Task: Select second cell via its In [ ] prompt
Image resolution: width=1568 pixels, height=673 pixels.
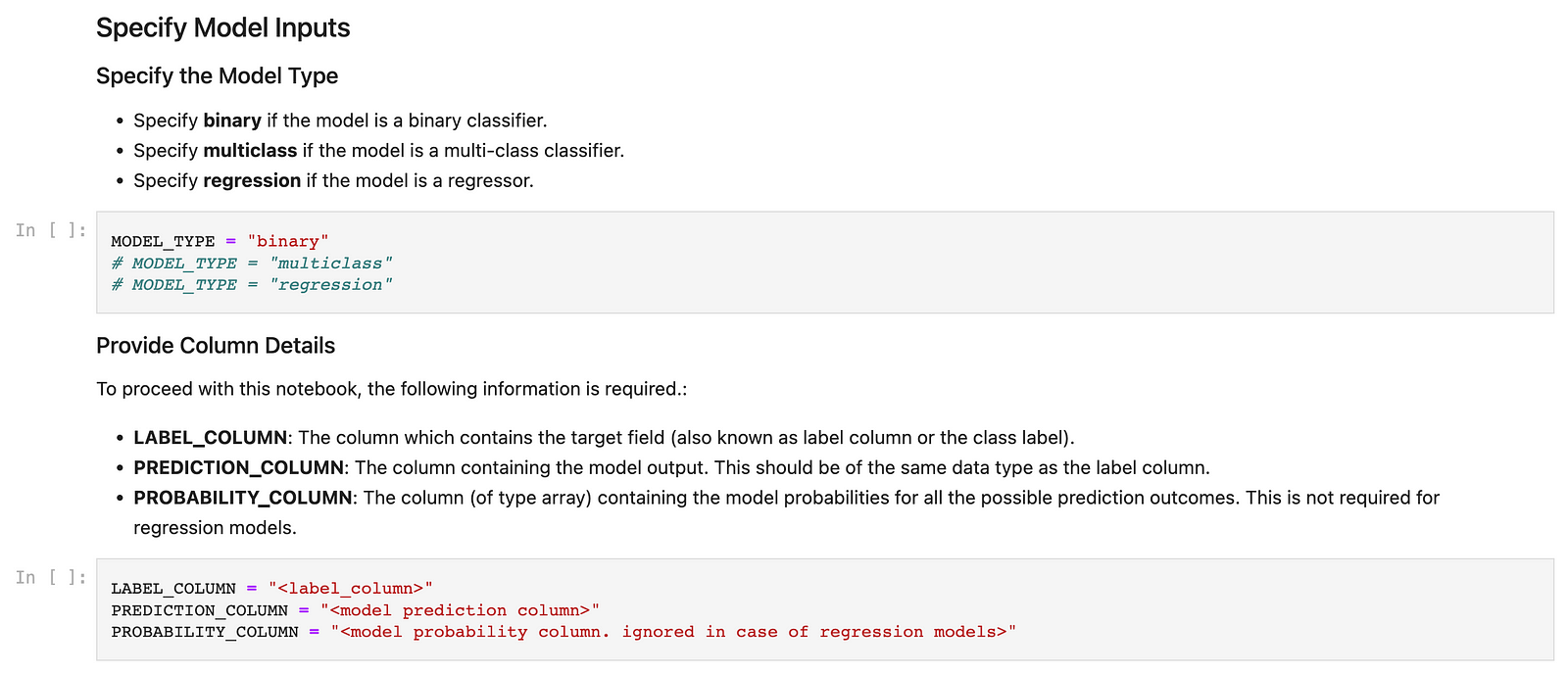Action: pos(51,577)
